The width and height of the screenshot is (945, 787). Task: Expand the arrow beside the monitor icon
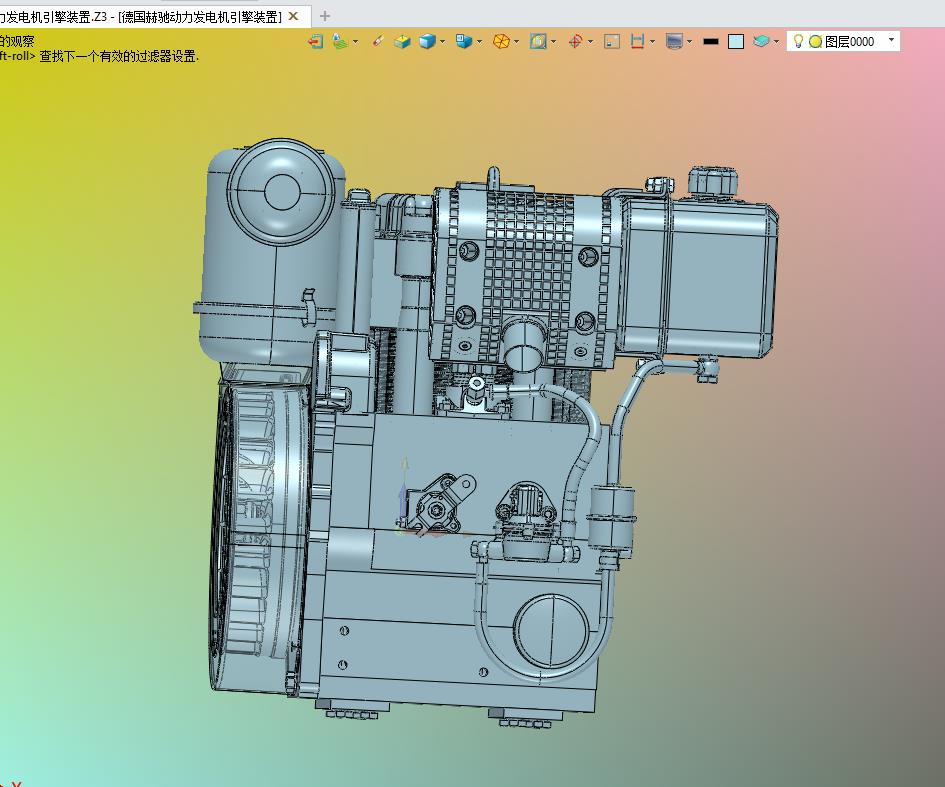click(689, 42)
